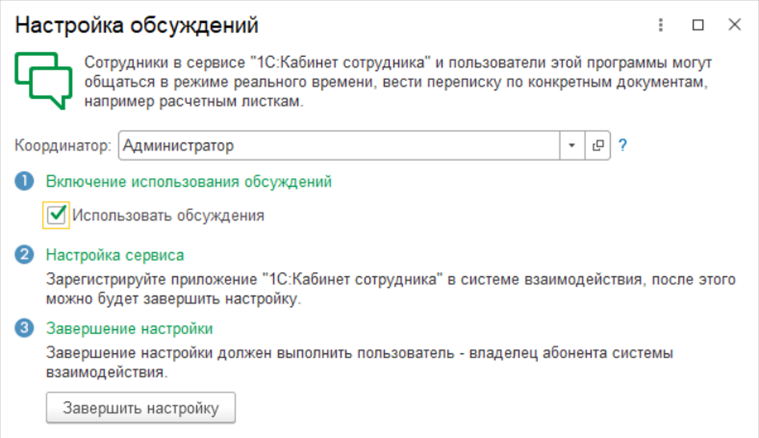Toggle the Использовать обсуждения checkbox
759x438 pixels.
[x=57, y=214]
